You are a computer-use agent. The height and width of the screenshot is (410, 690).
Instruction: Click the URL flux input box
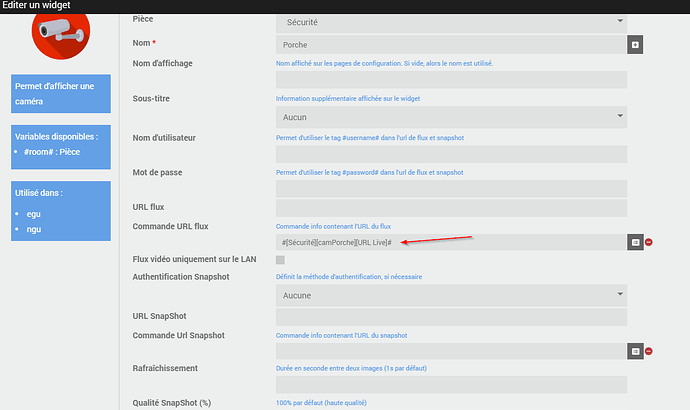click(451, 208)
